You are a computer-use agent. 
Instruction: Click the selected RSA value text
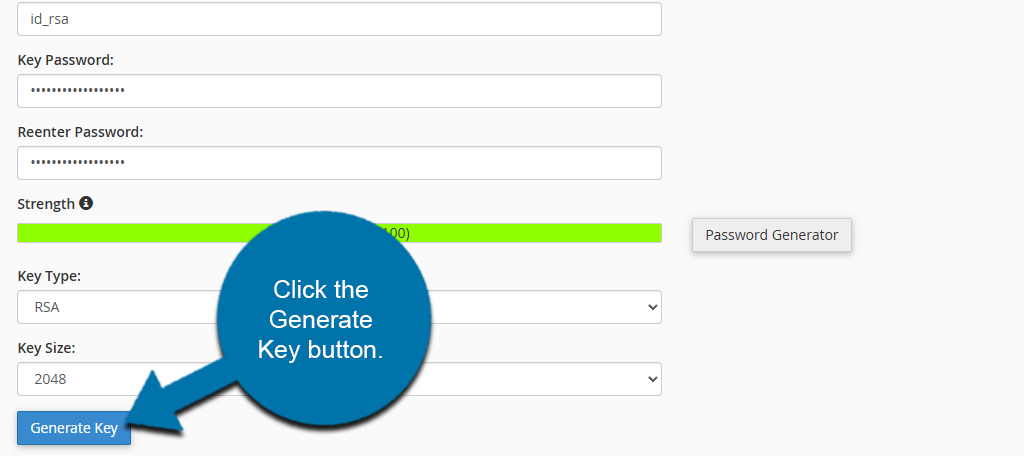pos(47,307)
